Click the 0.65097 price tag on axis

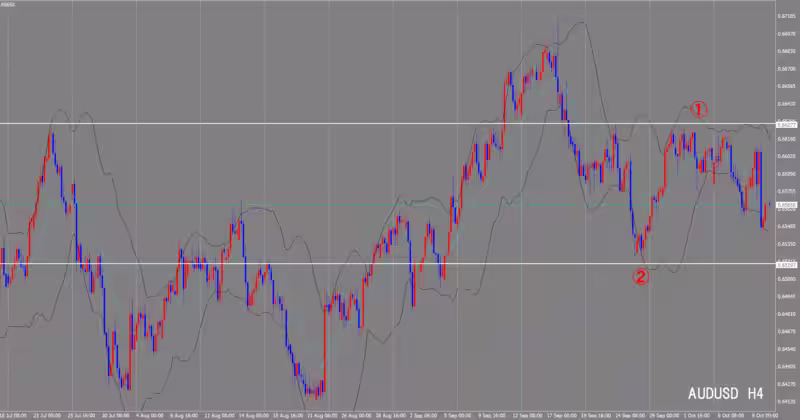[786, 264]
